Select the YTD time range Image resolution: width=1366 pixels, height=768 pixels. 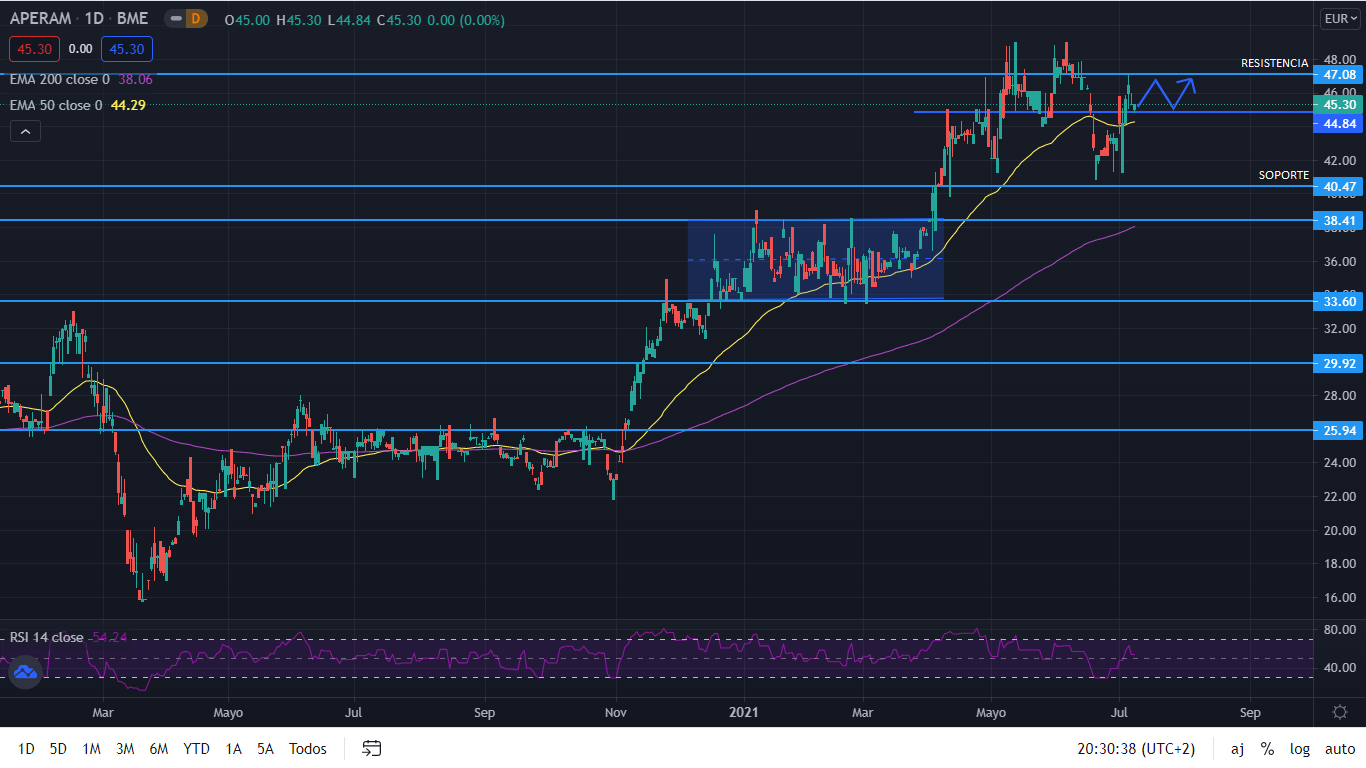pos(196,749)
